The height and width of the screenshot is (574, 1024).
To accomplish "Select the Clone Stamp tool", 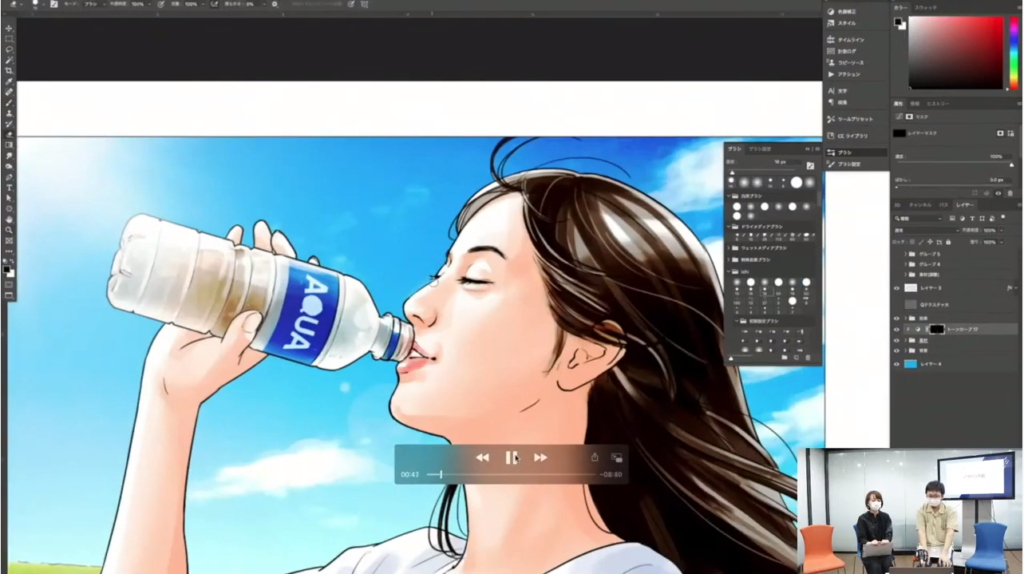I will (9, 113).
